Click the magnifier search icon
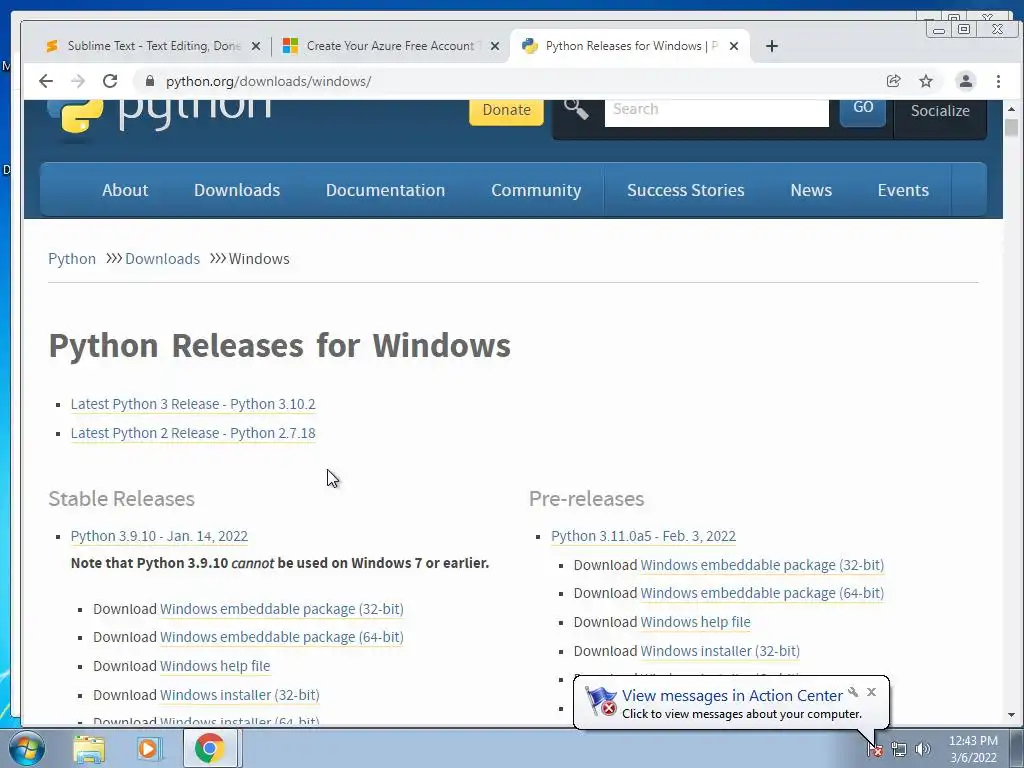 click(x=576, y=108)
